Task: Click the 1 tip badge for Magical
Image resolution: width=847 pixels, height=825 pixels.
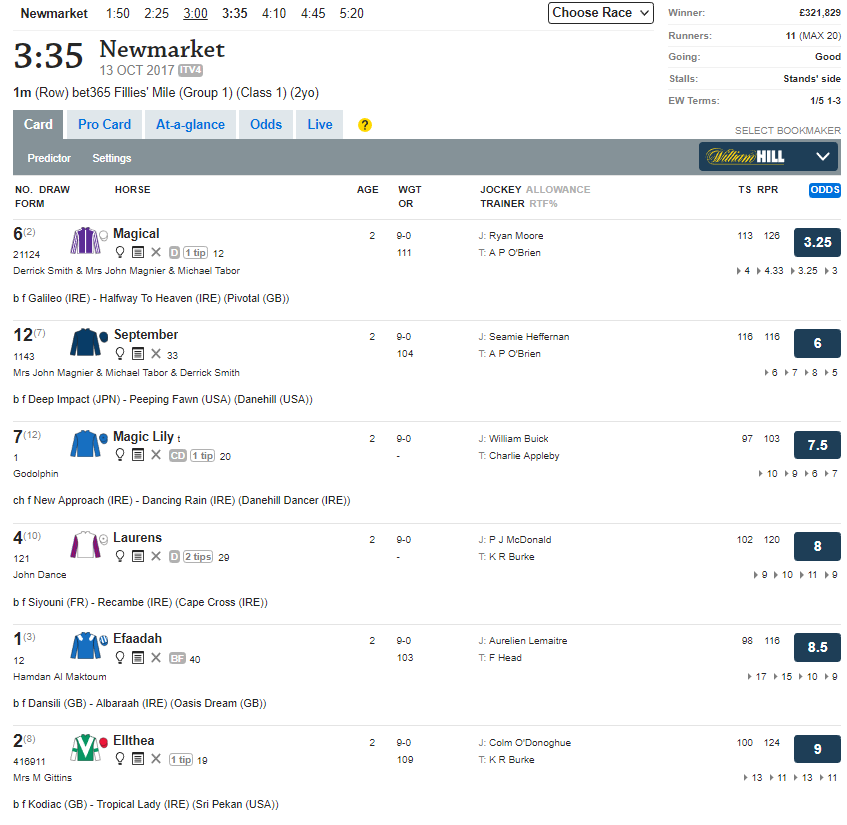Action: [196, 253]
